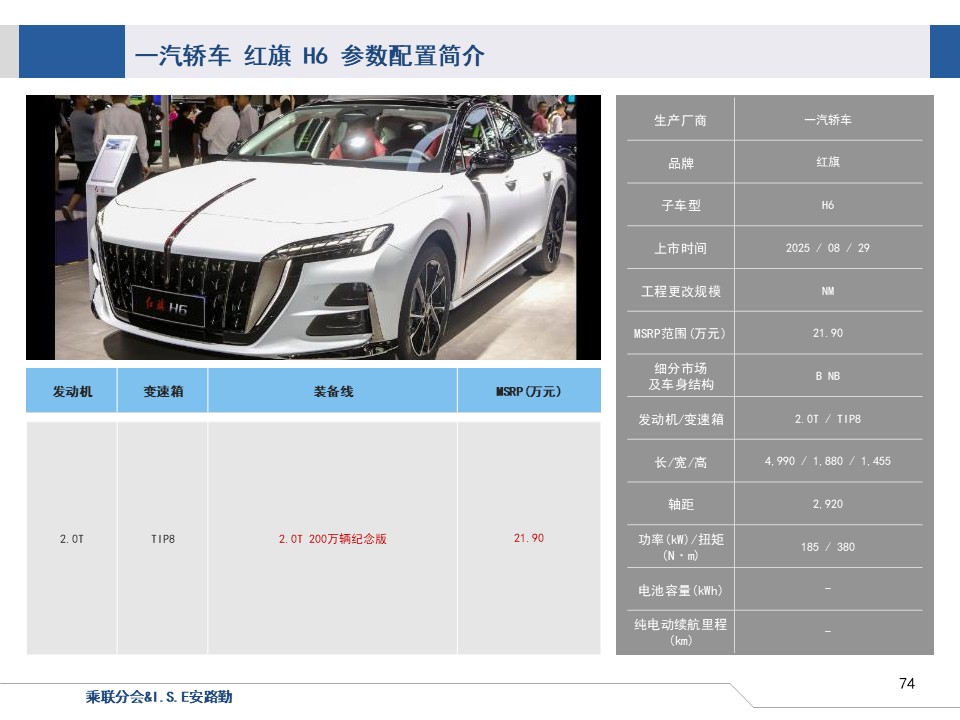Click the 功率(kW)/扭矩(N·m) label
The image size is (960, 720).
(x=680, y=547)
